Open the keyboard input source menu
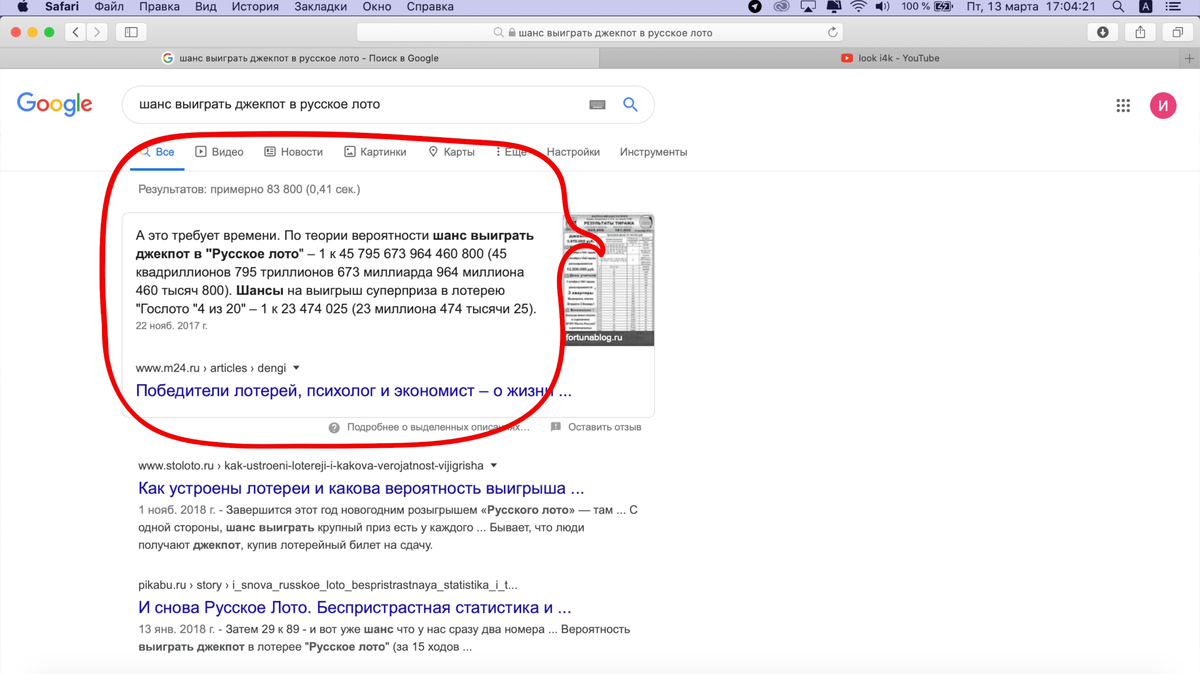 (x=1146, y=7)
